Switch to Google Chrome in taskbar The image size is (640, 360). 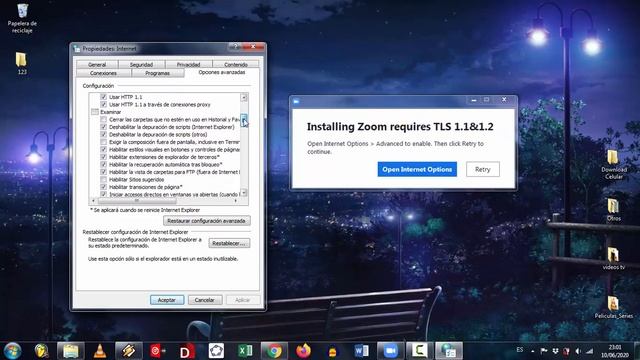[x=274, y=351]
